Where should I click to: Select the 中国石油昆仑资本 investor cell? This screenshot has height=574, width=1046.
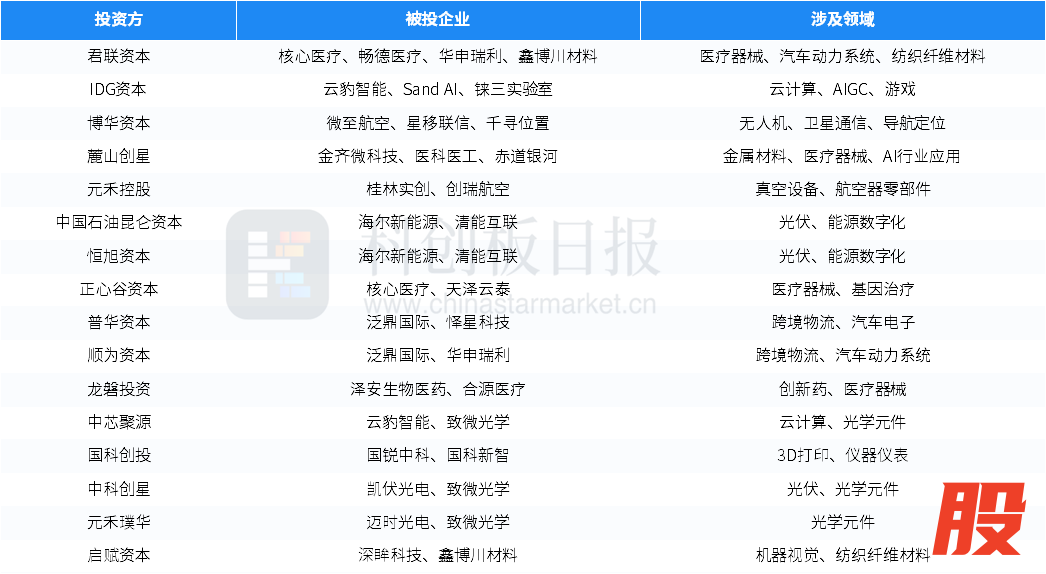click(118, 222)
